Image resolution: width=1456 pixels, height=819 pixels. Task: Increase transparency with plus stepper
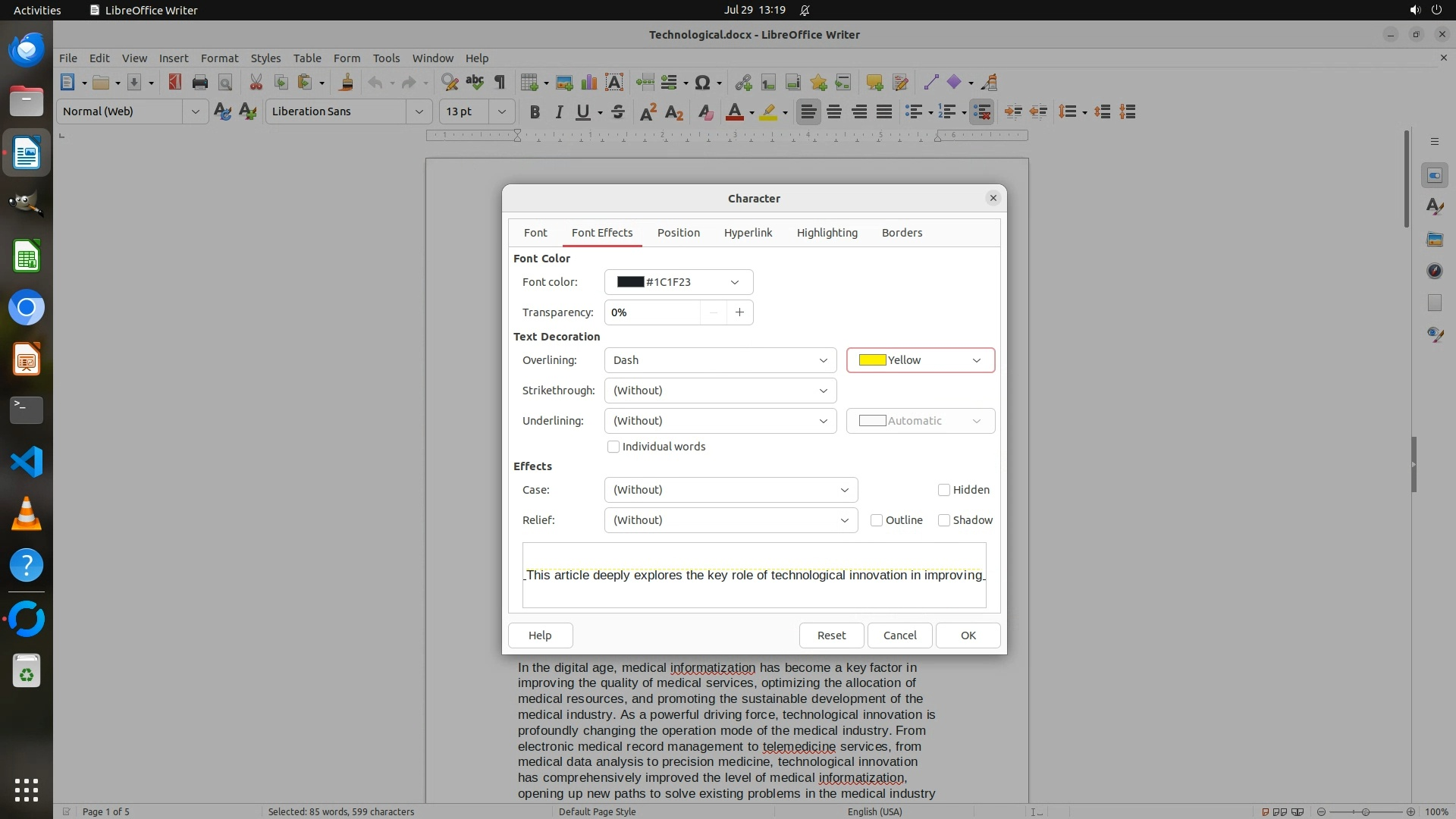point(739,312)
